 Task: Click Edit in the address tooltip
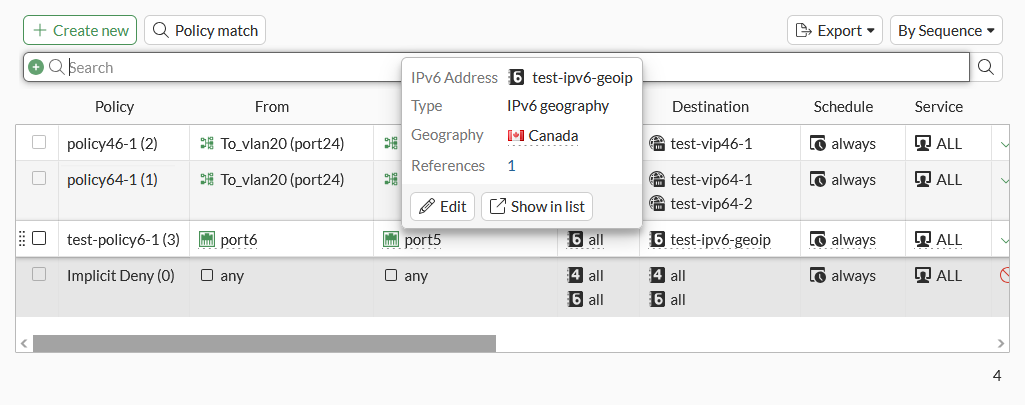click(x=443, y=207)
